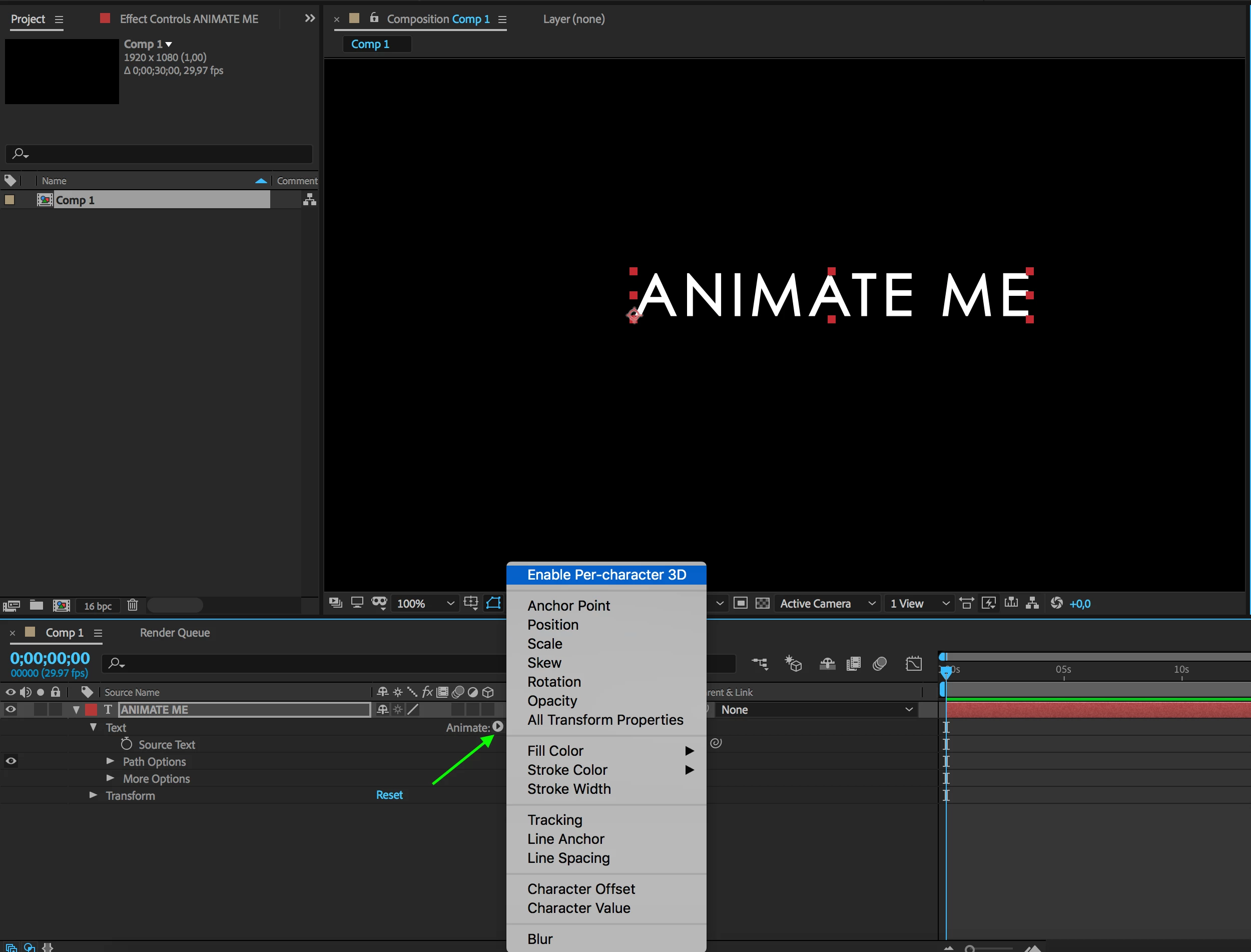This screenshot has width=1251, height=952.
Task: Open the flowchart icon next to Comp 1
Action: 309,200
